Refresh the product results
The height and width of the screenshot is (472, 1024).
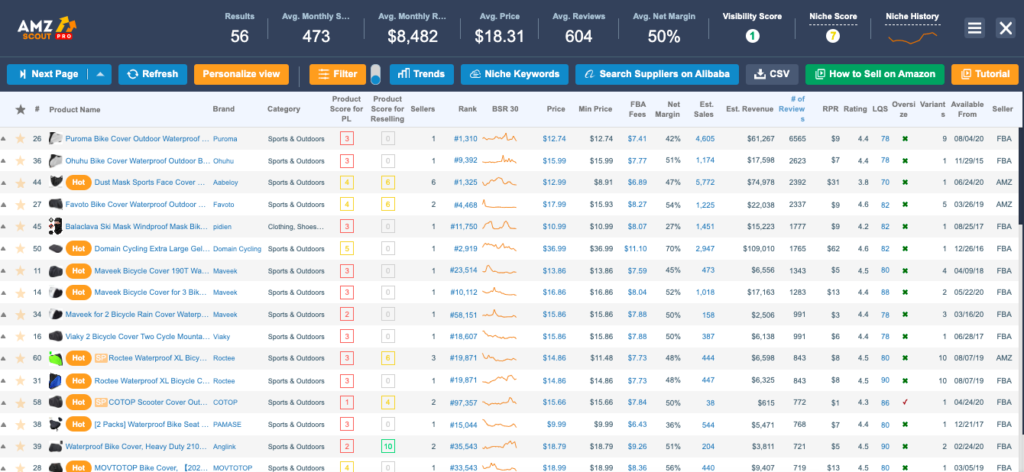153,74
